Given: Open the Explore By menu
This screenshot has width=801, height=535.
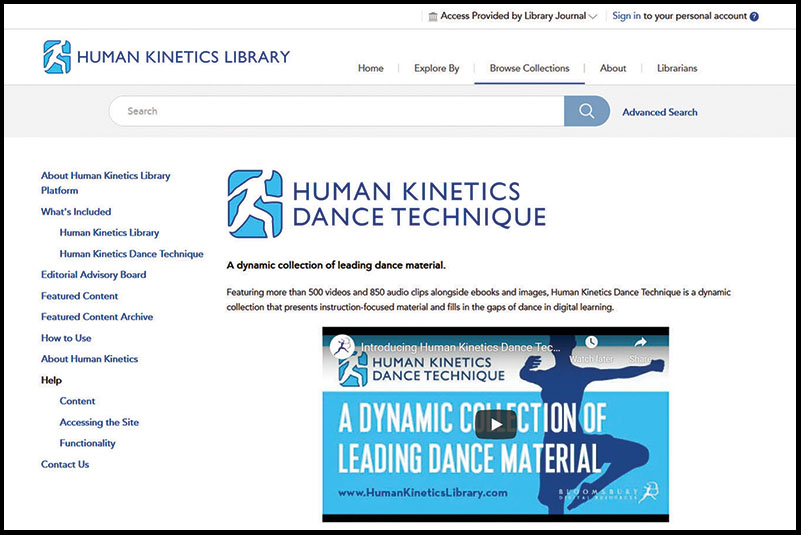Looking at the screenshot, I should (x=436, y=68).
